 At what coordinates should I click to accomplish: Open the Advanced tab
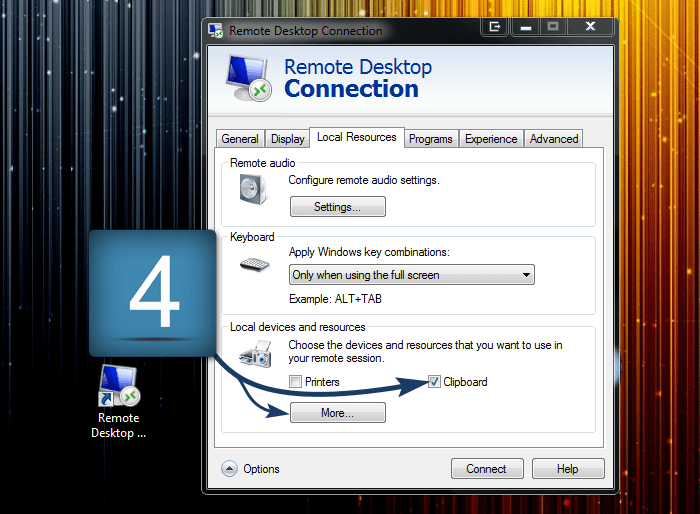554,139
